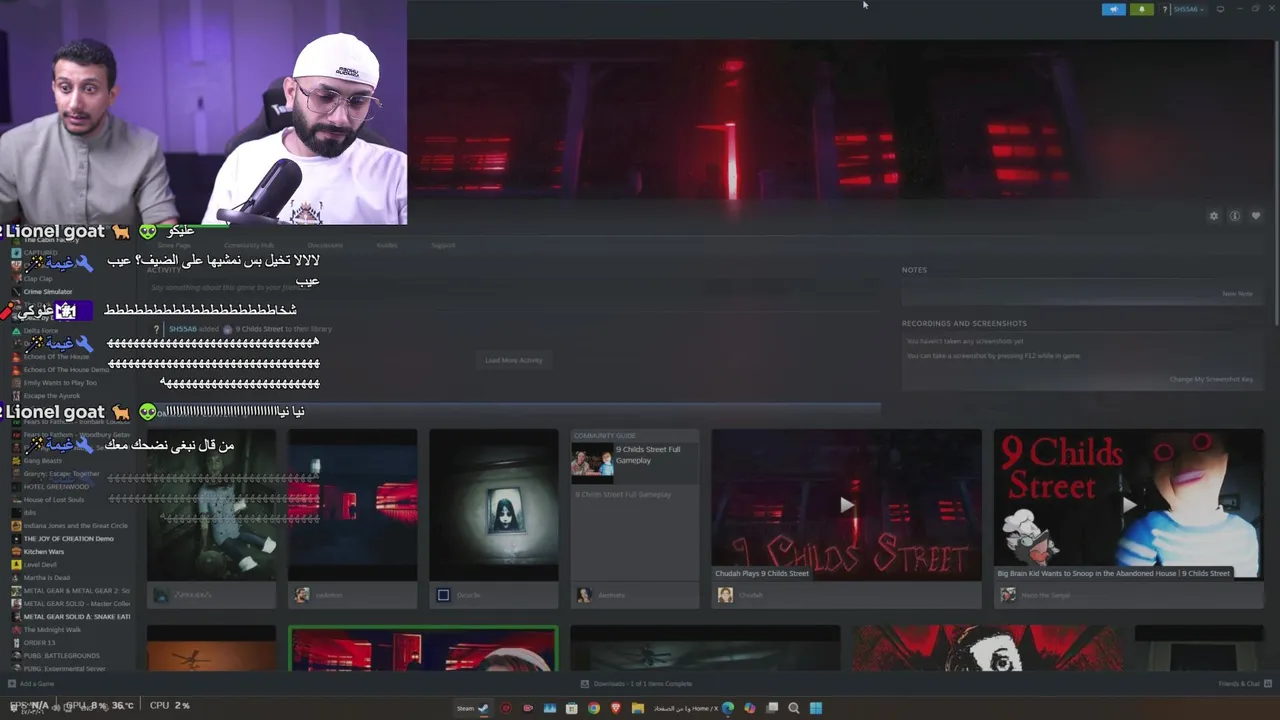Screen dimensions: 1280x720
Task: Open the Discussions tab
Action: click(x=325, y=245)
